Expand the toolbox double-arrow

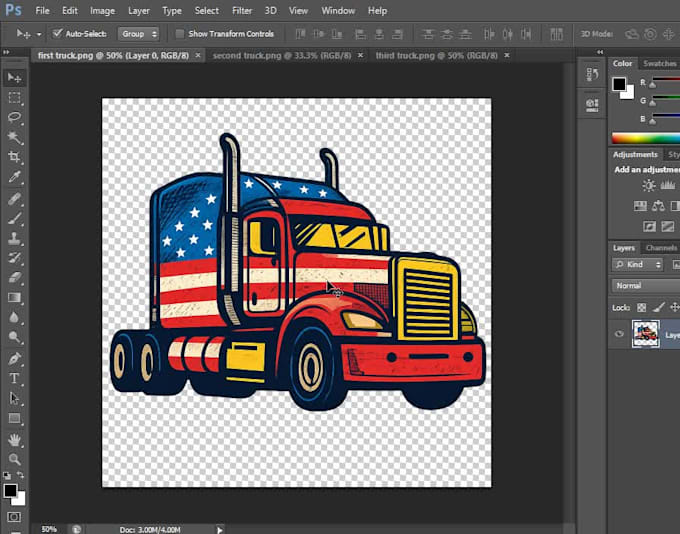click(6, 52)
